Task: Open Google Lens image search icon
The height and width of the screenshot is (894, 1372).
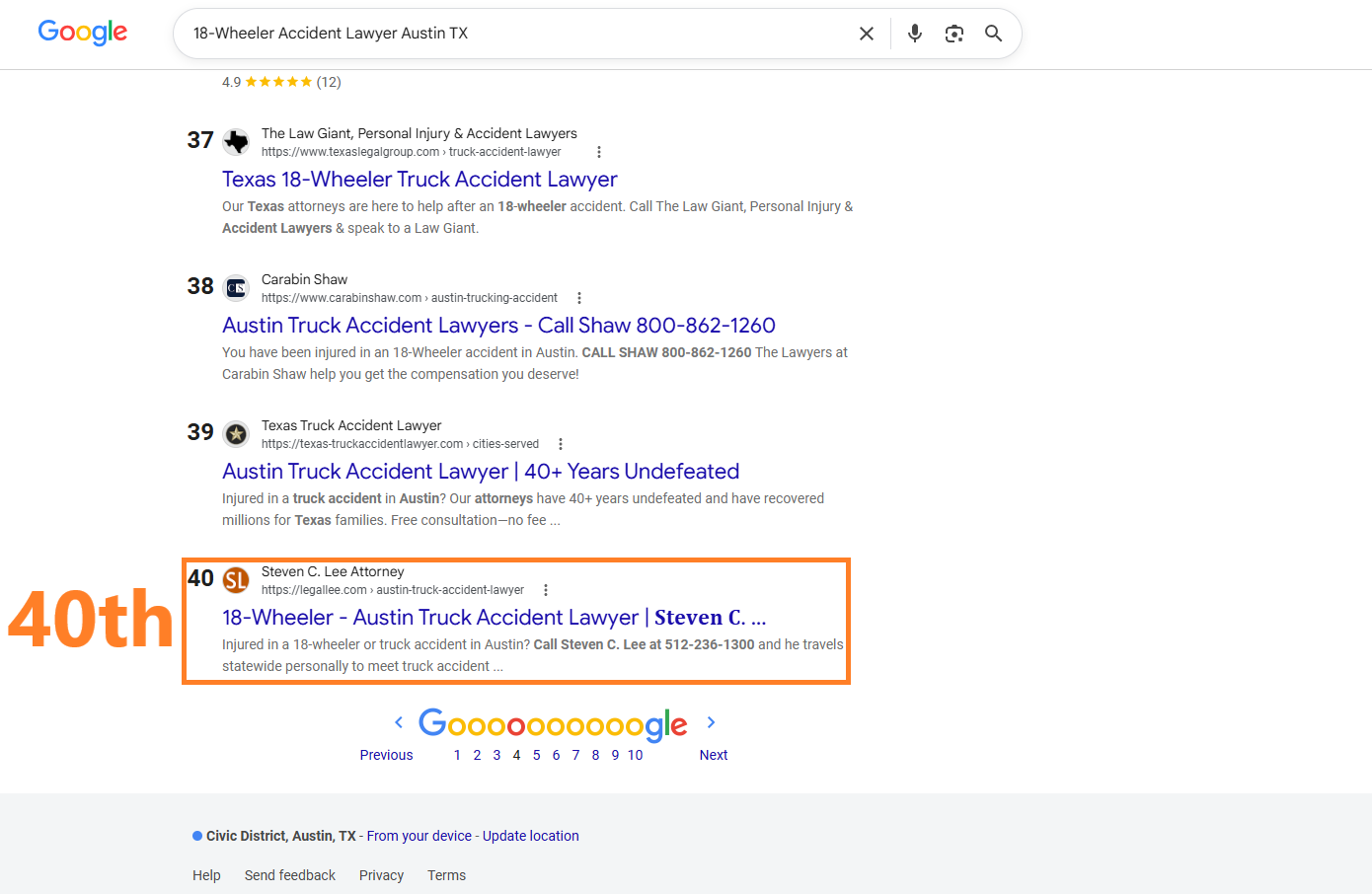Action: coord(953,34)
